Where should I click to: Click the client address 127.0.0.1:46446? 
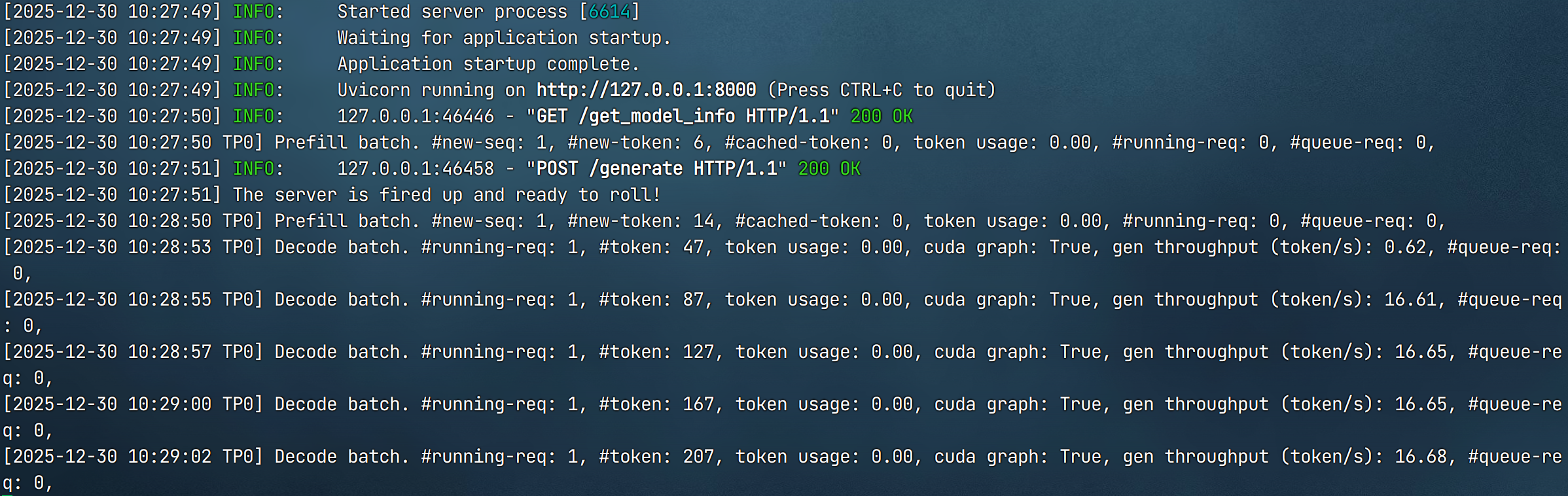416,116
